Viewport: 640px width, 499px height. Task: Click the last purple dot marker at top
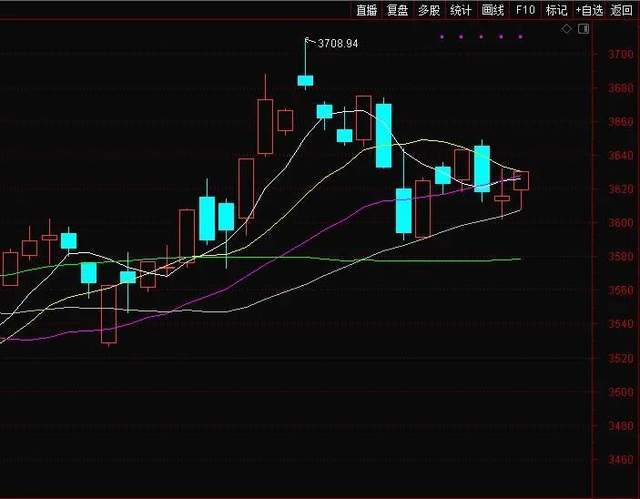tap(520, 37)
